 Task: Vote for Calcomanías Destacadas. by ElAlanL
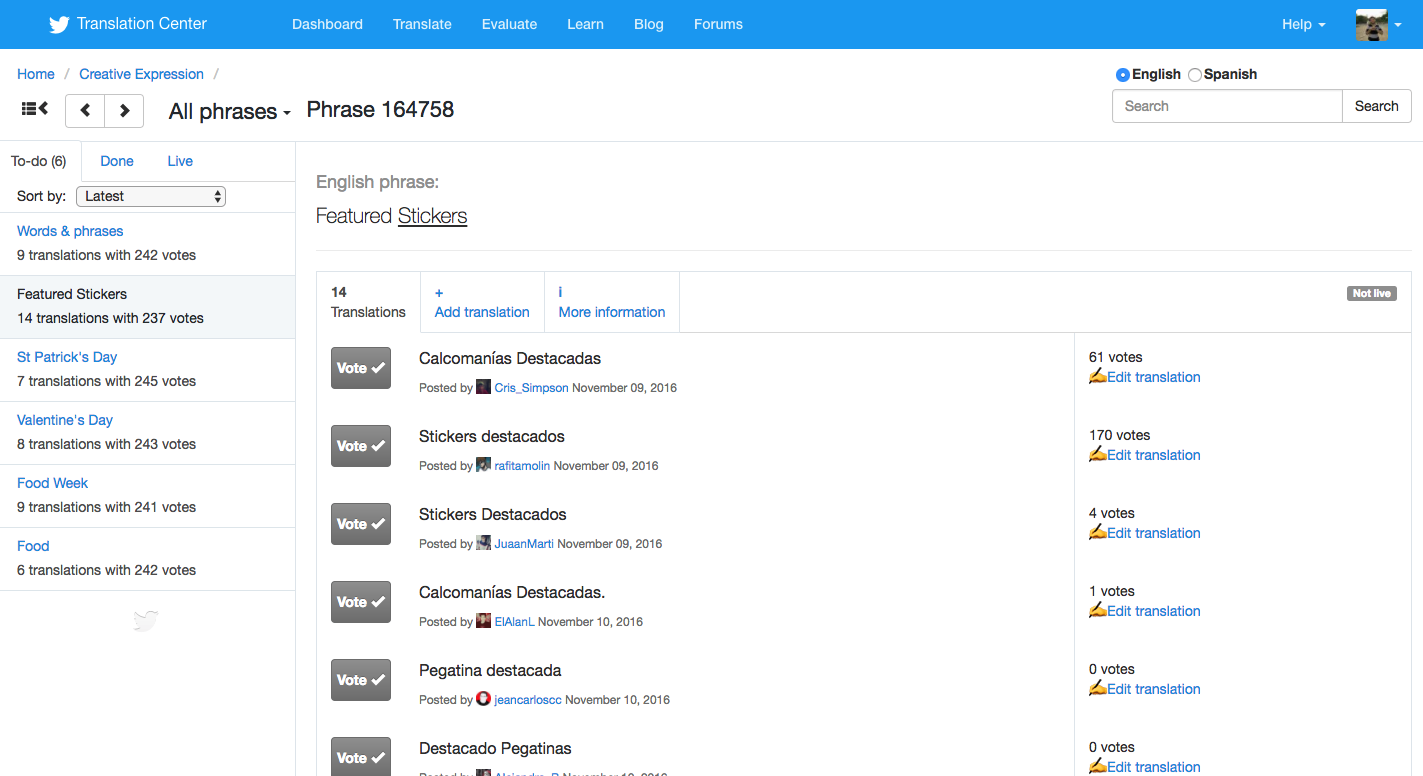[x=361, y=602]
